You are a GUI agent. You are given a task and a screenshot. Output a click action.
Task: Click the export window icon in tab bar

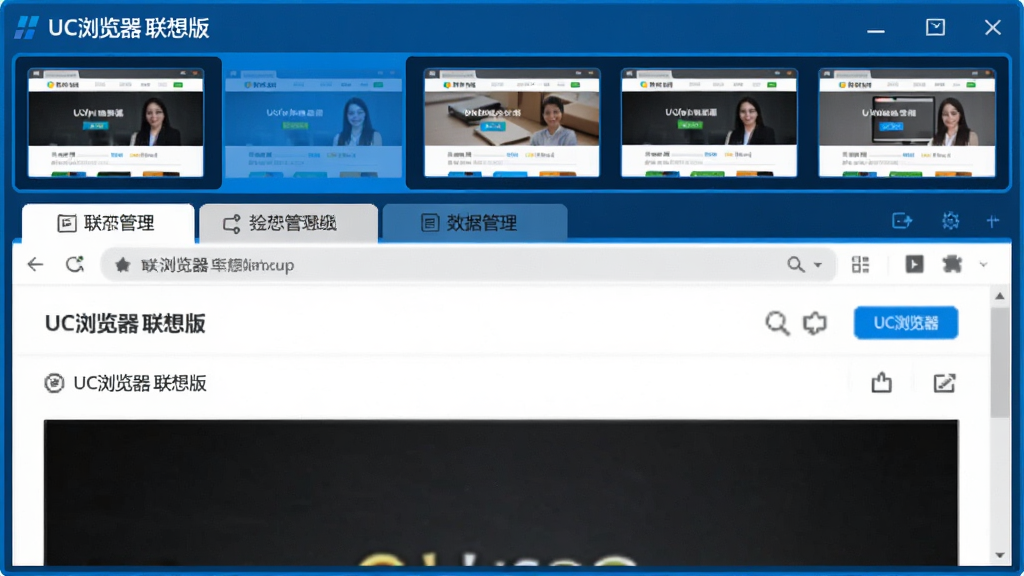pyautogui.click(x=902, y=221)
